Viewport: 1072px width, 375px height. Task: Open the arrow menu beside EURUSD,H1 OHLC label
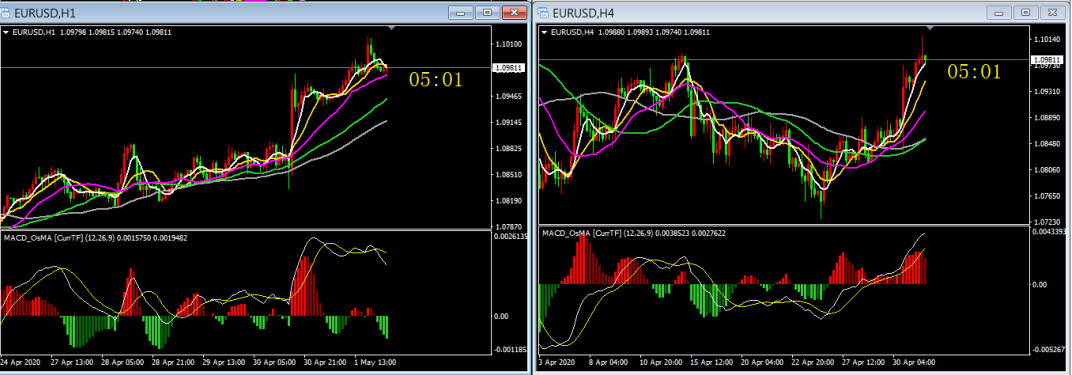point(6,32)
